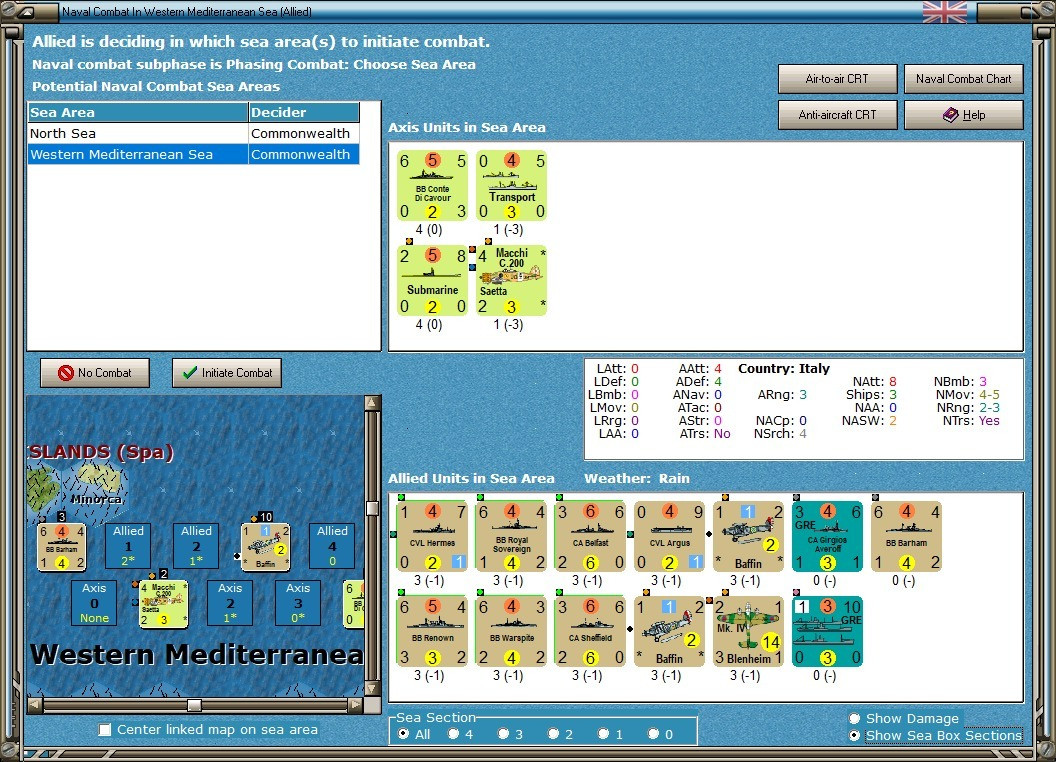Enable Center linked map on sea area

coord(104,730)
